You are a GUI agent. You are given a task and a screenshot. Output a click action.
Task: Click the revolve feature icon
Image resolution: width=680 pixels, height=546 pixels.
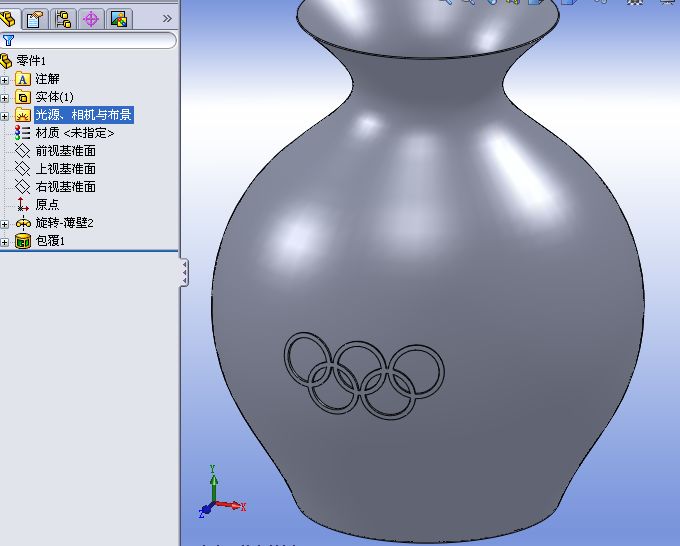point(23,223)
